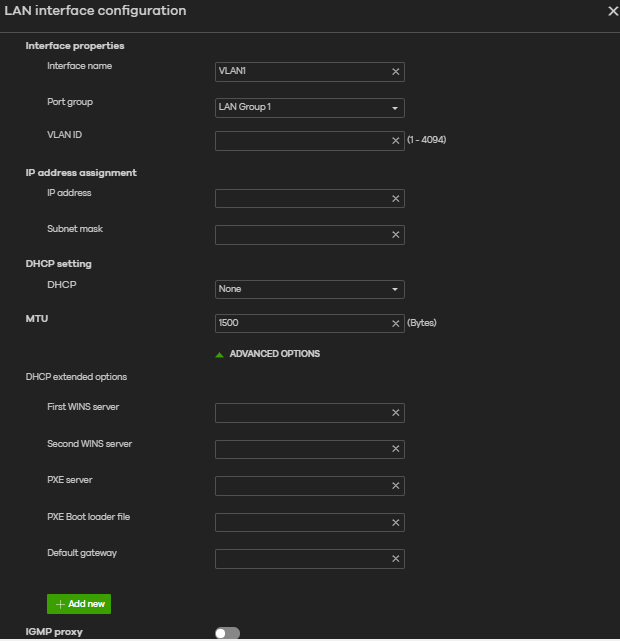Clear First WINS server field X icon
Screen dimensions: 620x641
(x=395, y=413)
